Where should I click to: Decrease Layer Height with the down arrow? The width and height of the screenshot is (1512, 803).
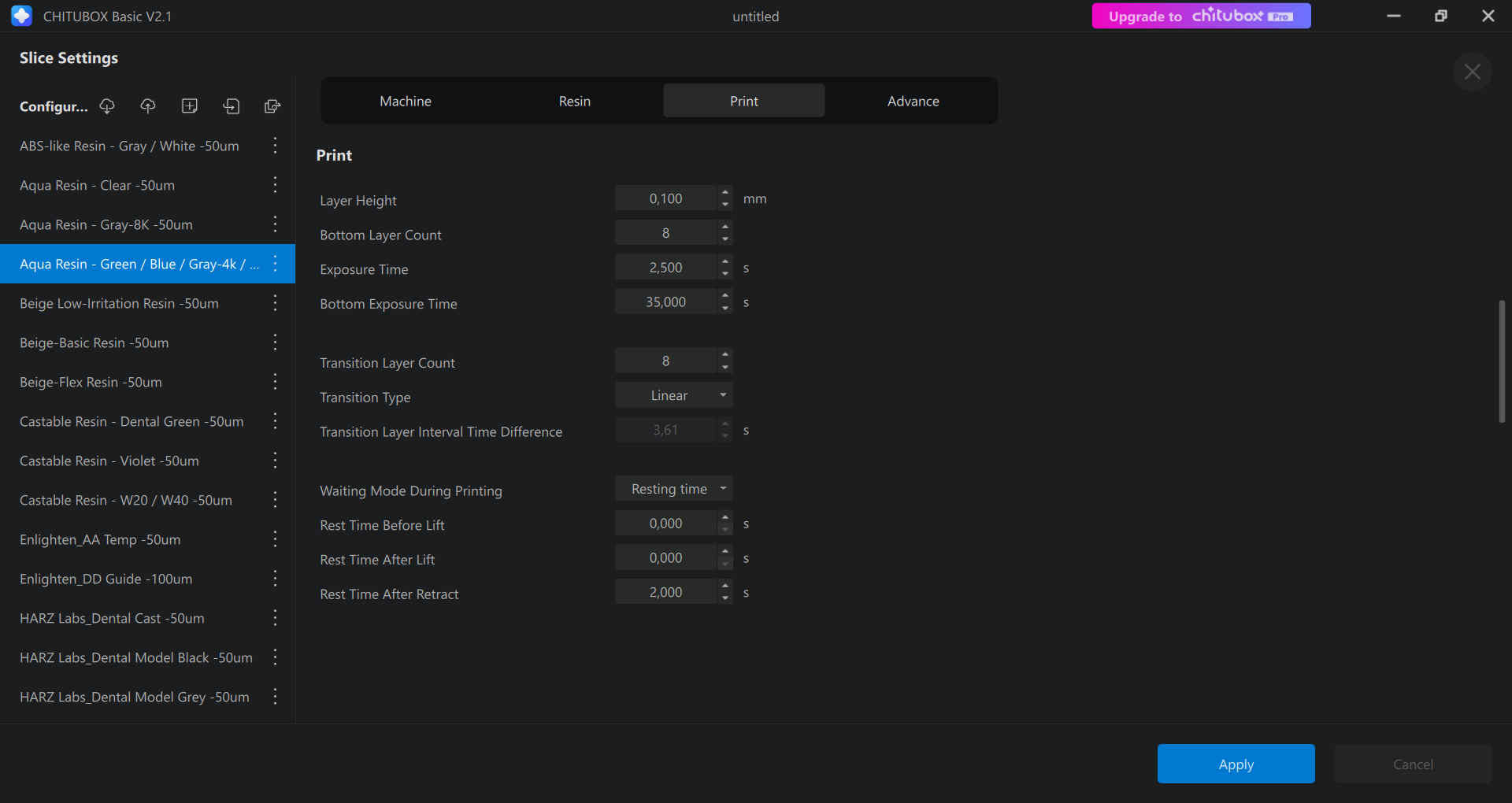[725, 205]
